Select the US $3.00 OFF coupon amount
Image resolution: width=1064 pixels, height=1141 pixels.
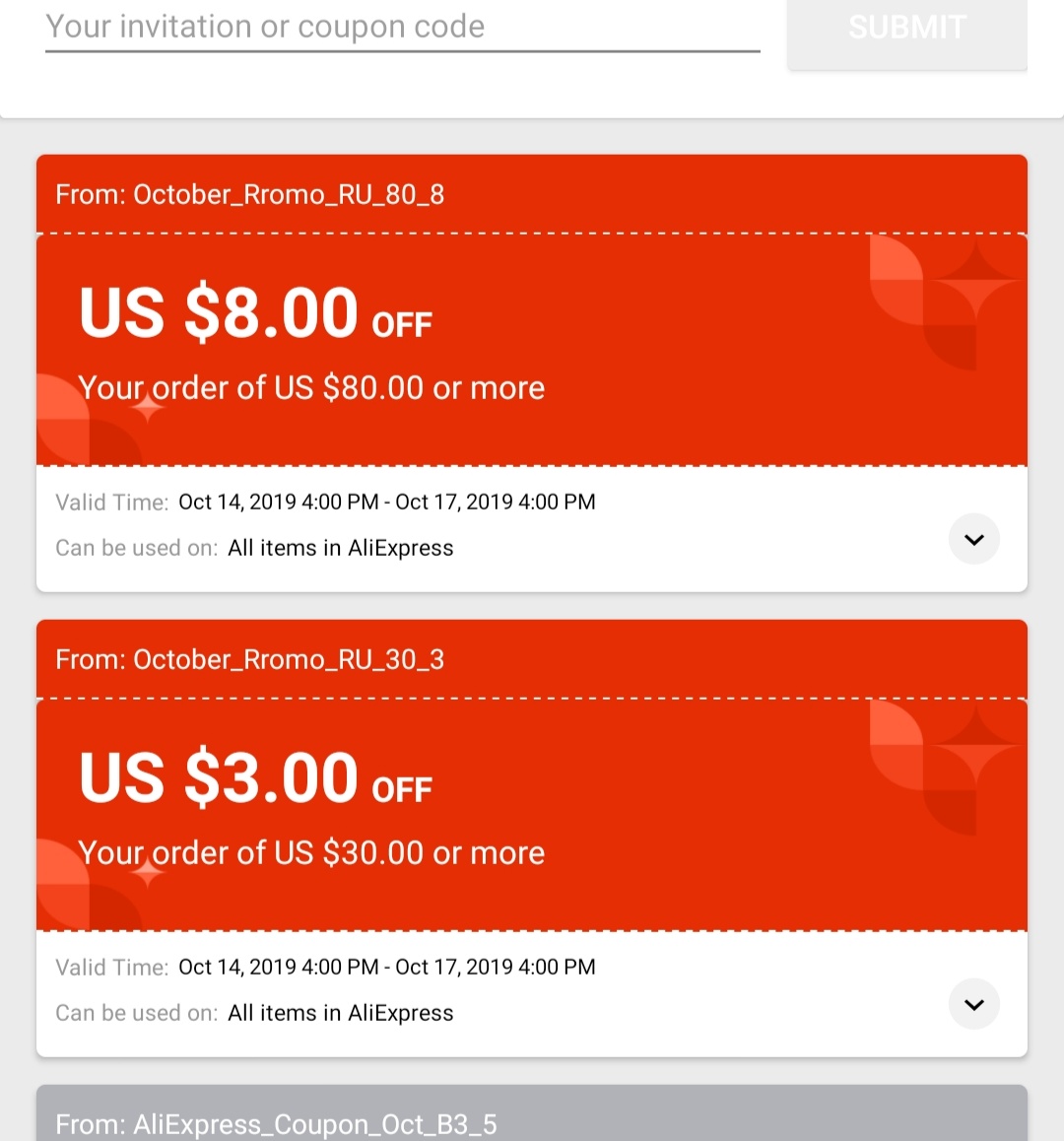click(255, 777)
